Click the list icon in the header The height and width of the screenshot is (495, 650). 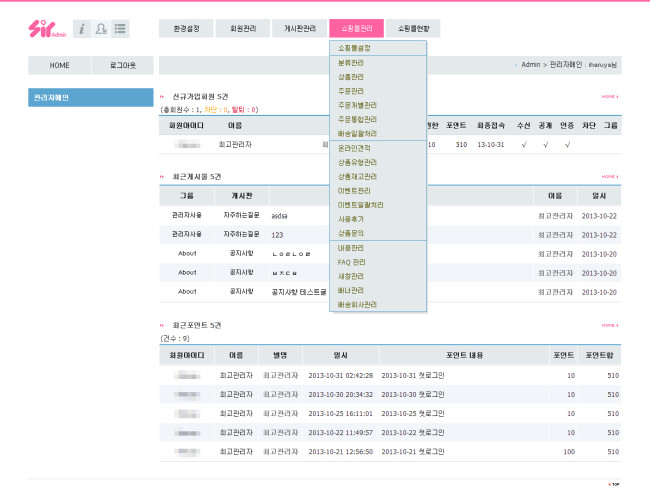tap(120, 28)
